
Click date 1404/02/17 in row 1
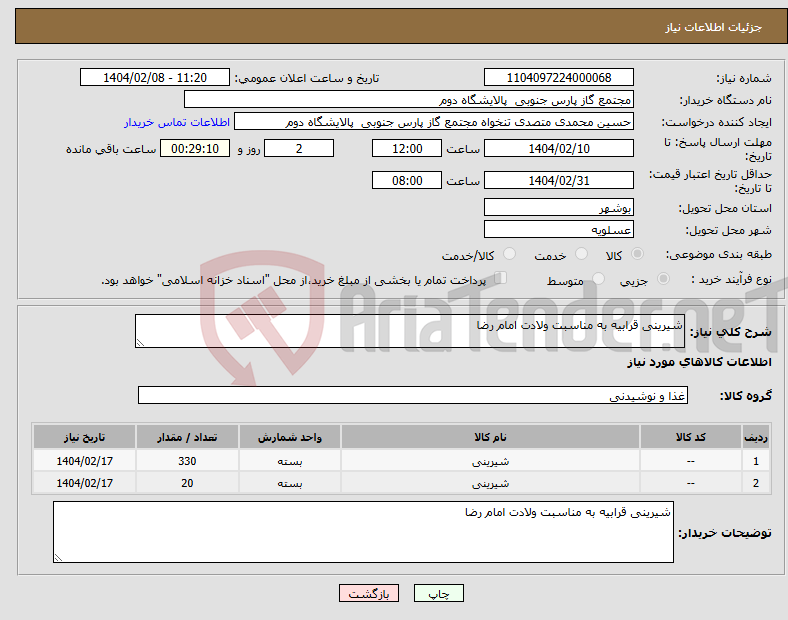click(84, 461)
